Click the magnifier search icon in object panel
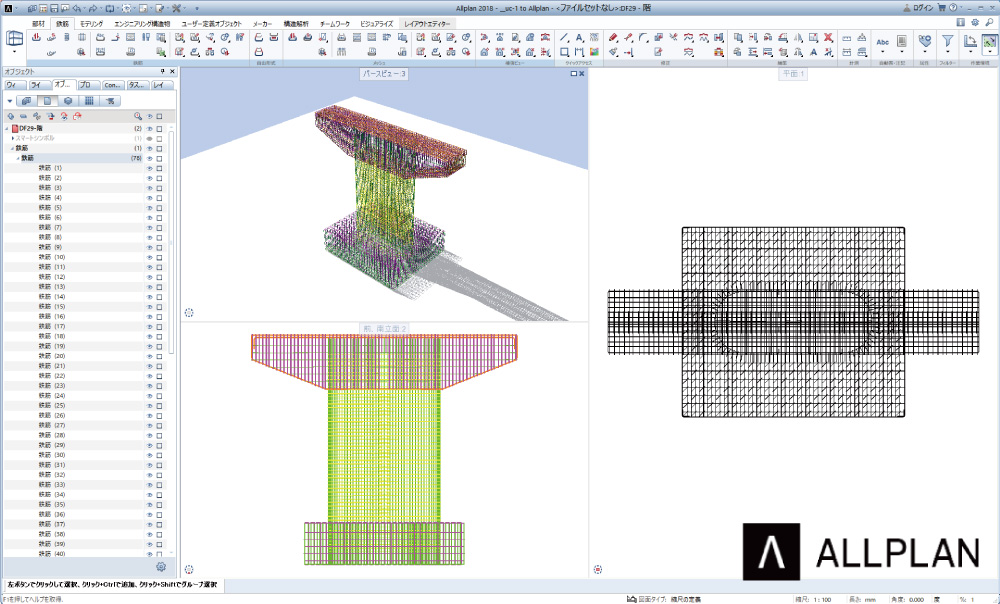This screenshot has width=1000, height=604. pos(138,116)
